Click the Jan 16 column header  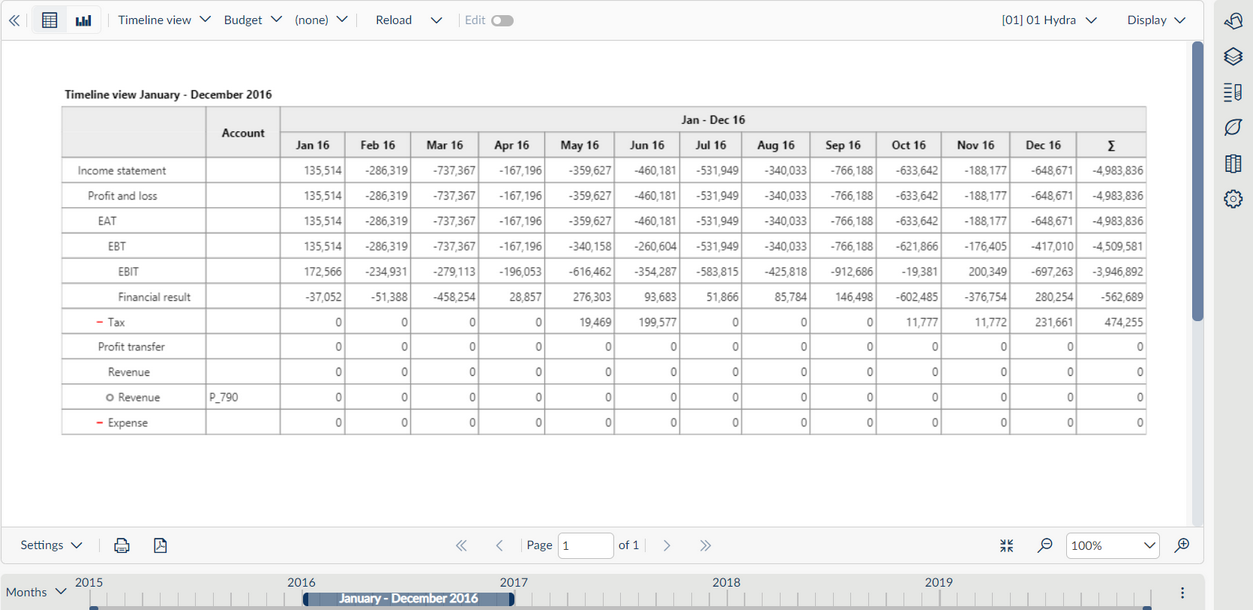point(313,145)
